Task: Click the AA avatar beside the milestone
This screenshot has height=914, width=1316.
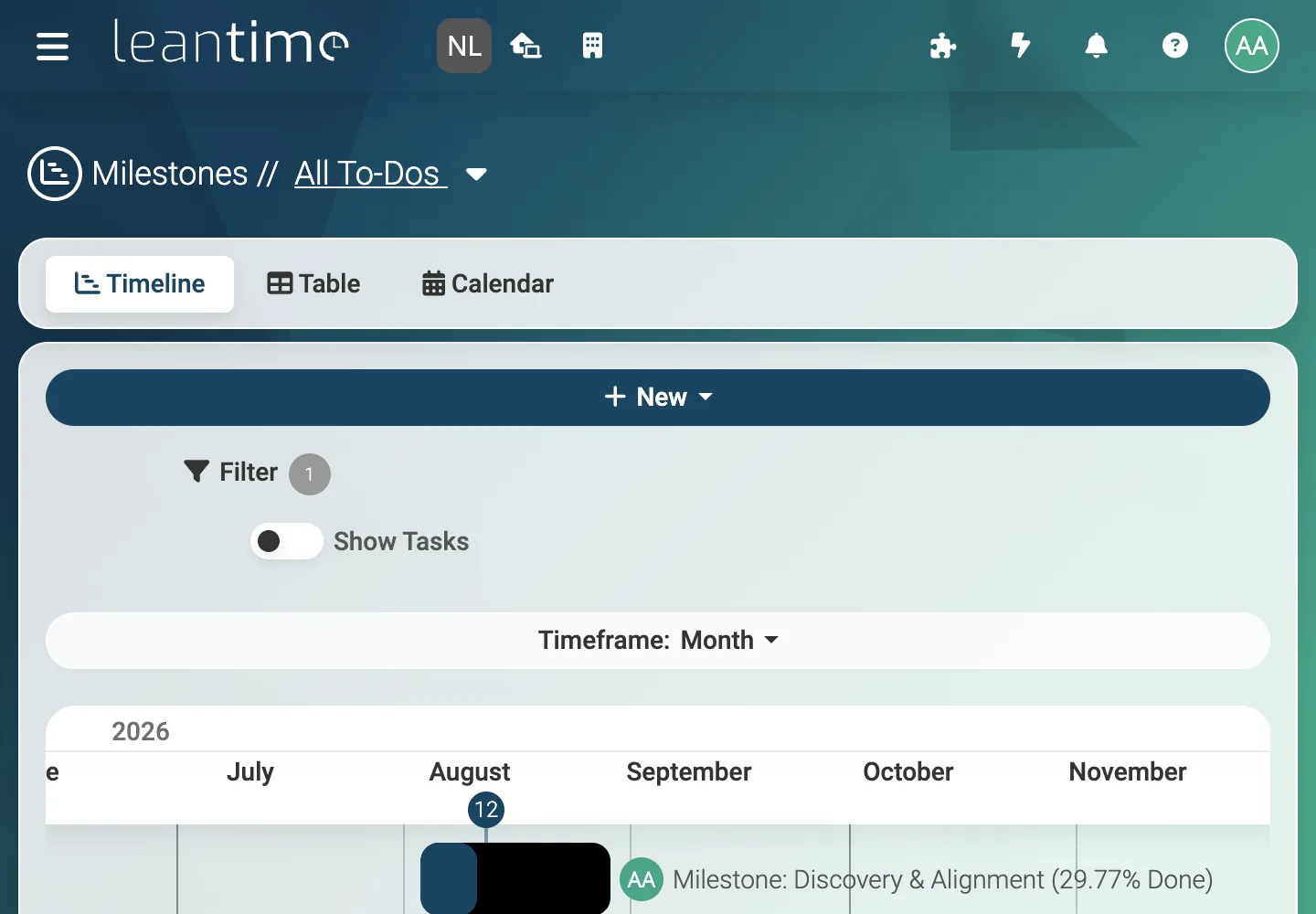Action: [x=642, y=879]
